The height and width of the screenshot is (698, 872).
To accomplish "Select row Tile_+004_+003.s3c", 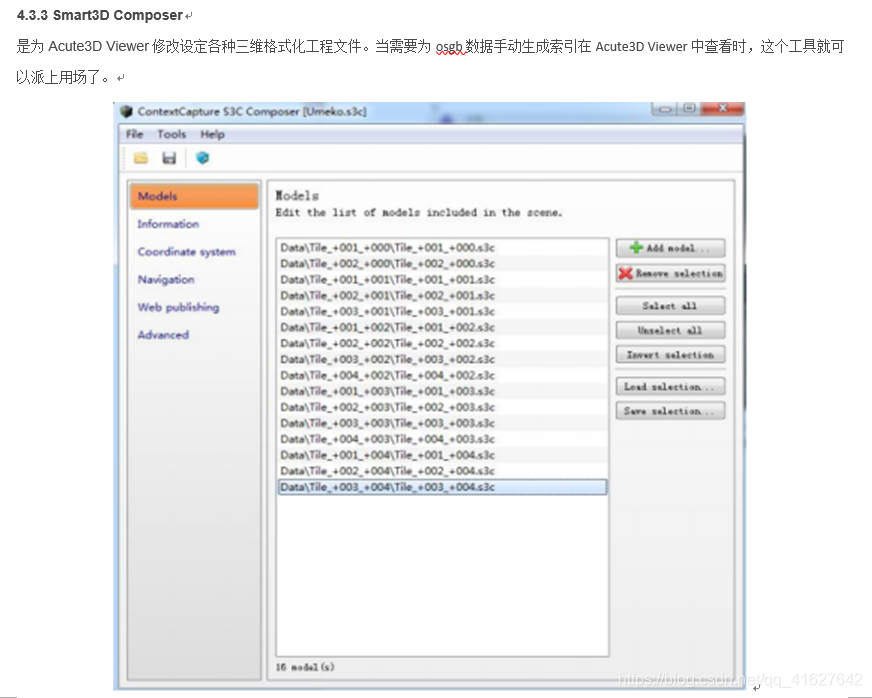I will tap(442, 439).
